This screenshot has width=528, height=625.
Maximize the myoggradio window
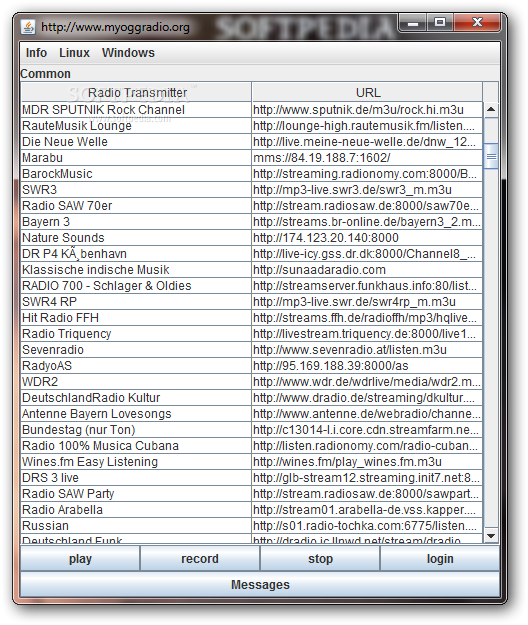440,23
